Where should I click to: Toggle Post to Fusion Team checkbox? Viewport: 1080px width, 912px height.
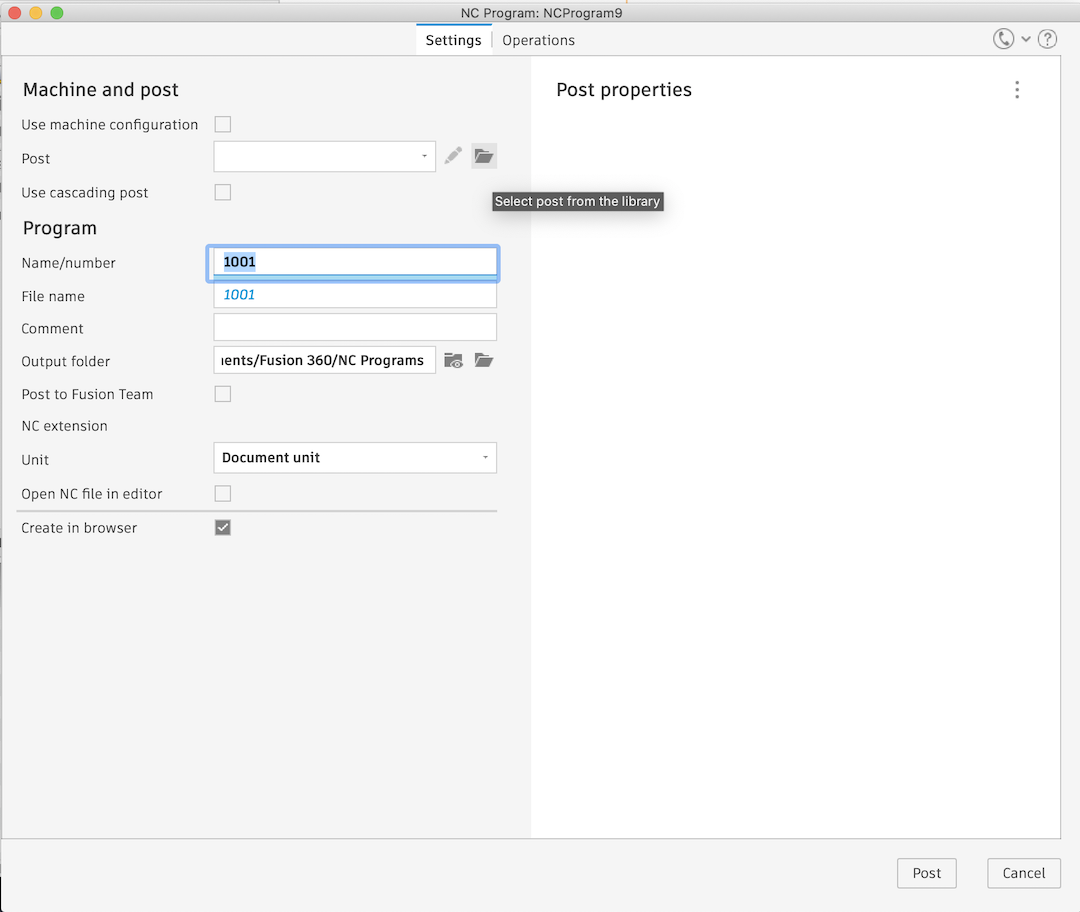tap(222, 394)
